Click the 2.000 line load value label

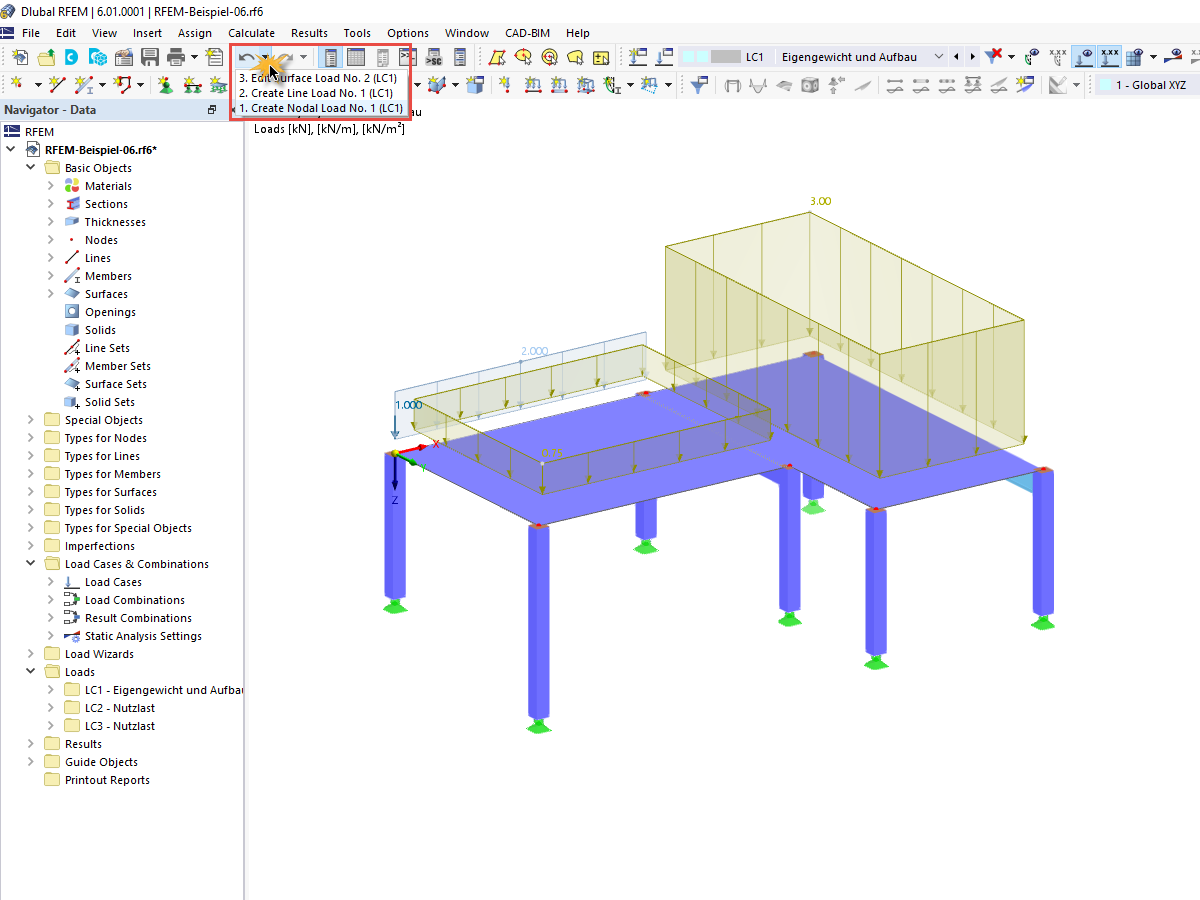pyautogui.click(x=534, y=351)
